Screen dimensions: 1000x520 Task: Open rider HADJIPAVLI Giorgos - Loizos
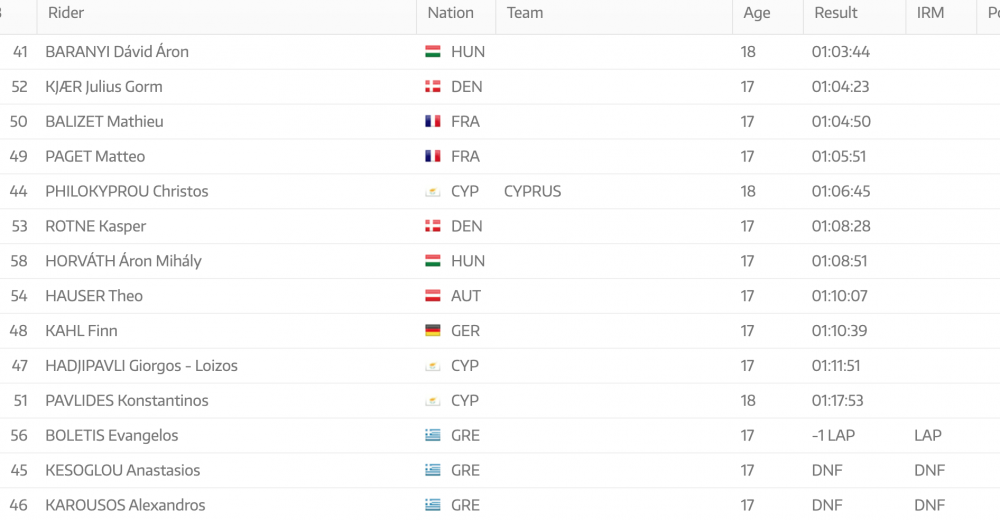point(141,366)
